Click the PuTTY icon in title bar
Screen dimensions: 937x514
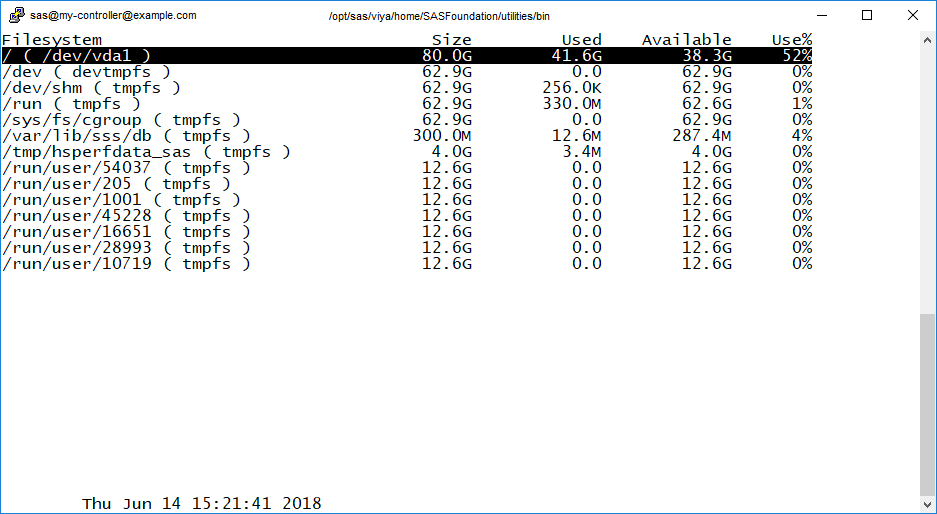click(x=17, y=15)
